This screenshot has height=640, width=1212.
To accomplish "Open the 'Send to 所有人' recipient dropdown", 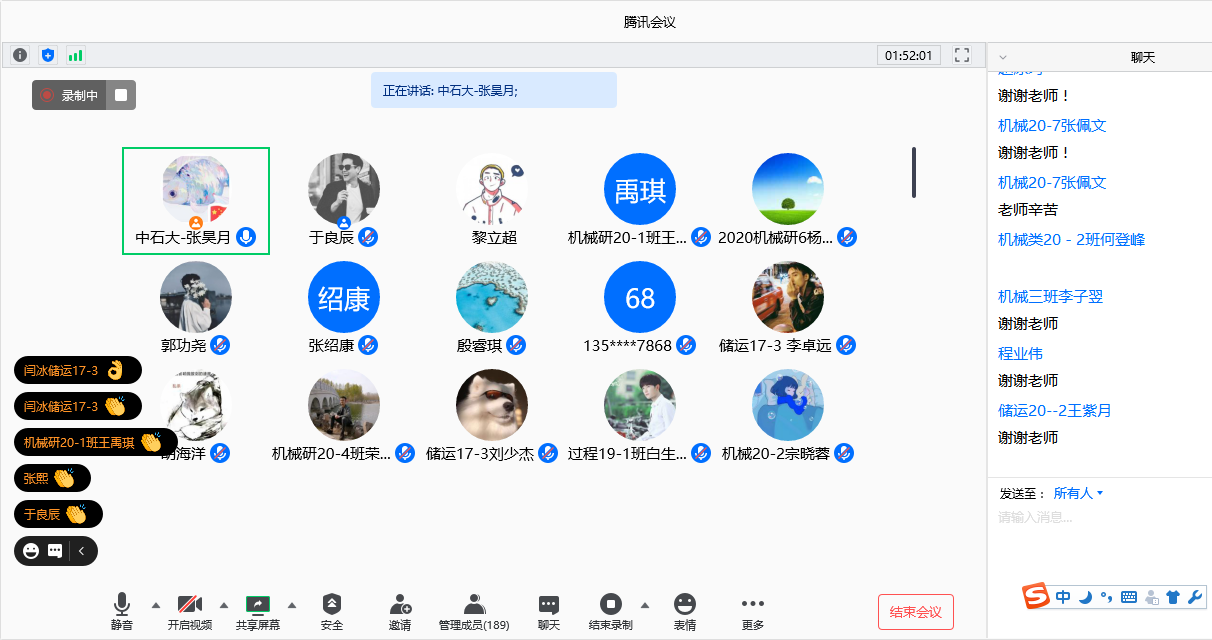I will pos(1078,493).
